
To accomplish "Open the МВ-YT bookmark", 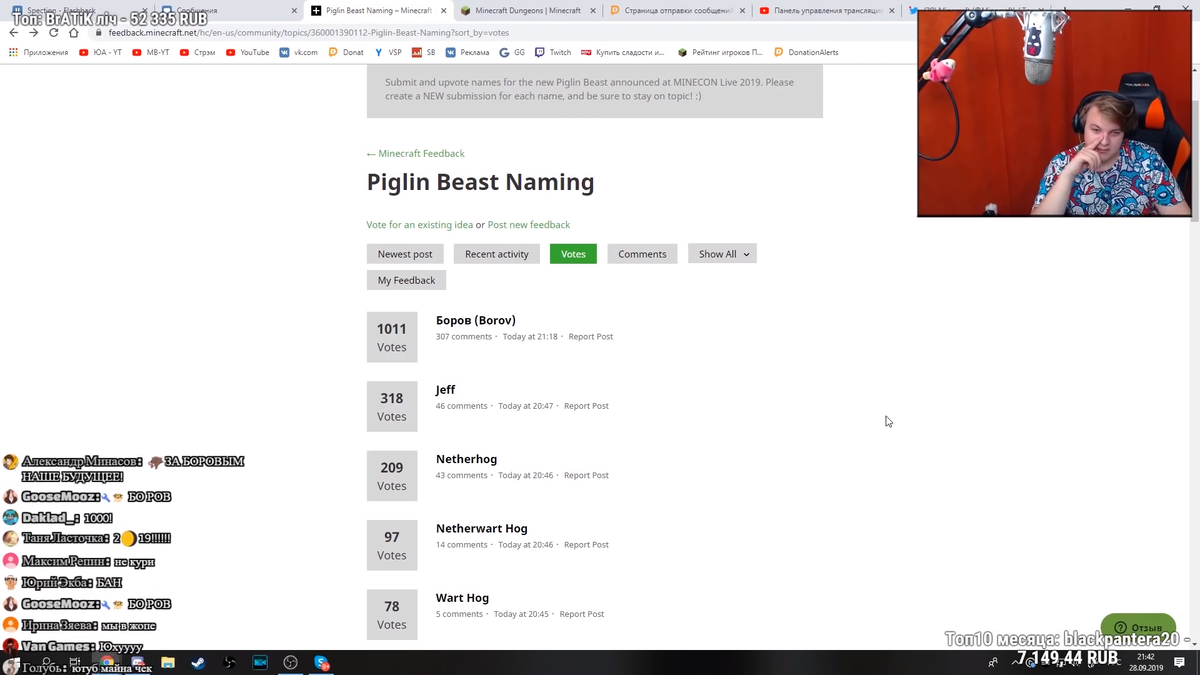I will (151, 52).
